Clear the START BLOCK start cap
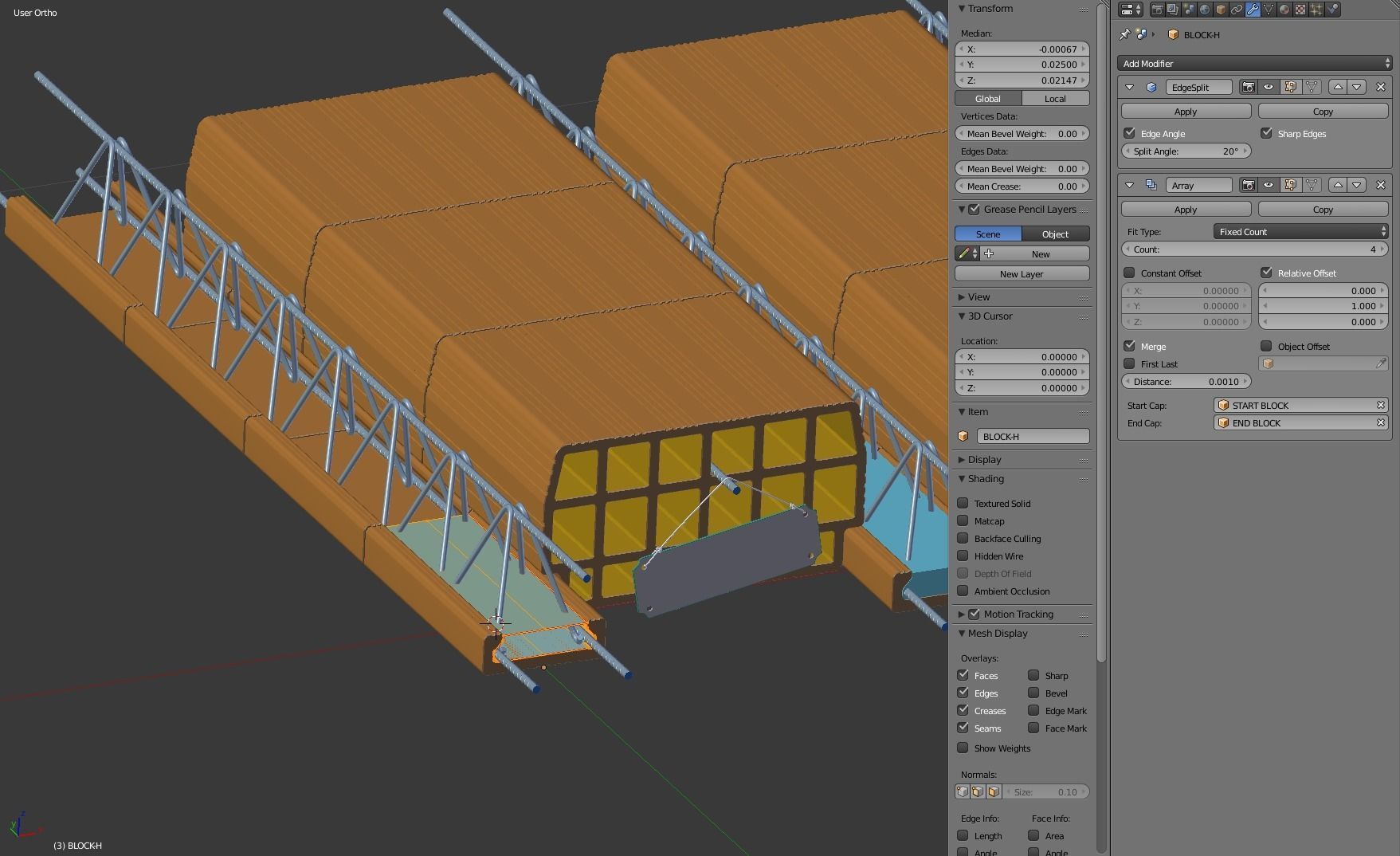Image resolution: width=1400 pixels, height=856 pixels. point(1381,405)
